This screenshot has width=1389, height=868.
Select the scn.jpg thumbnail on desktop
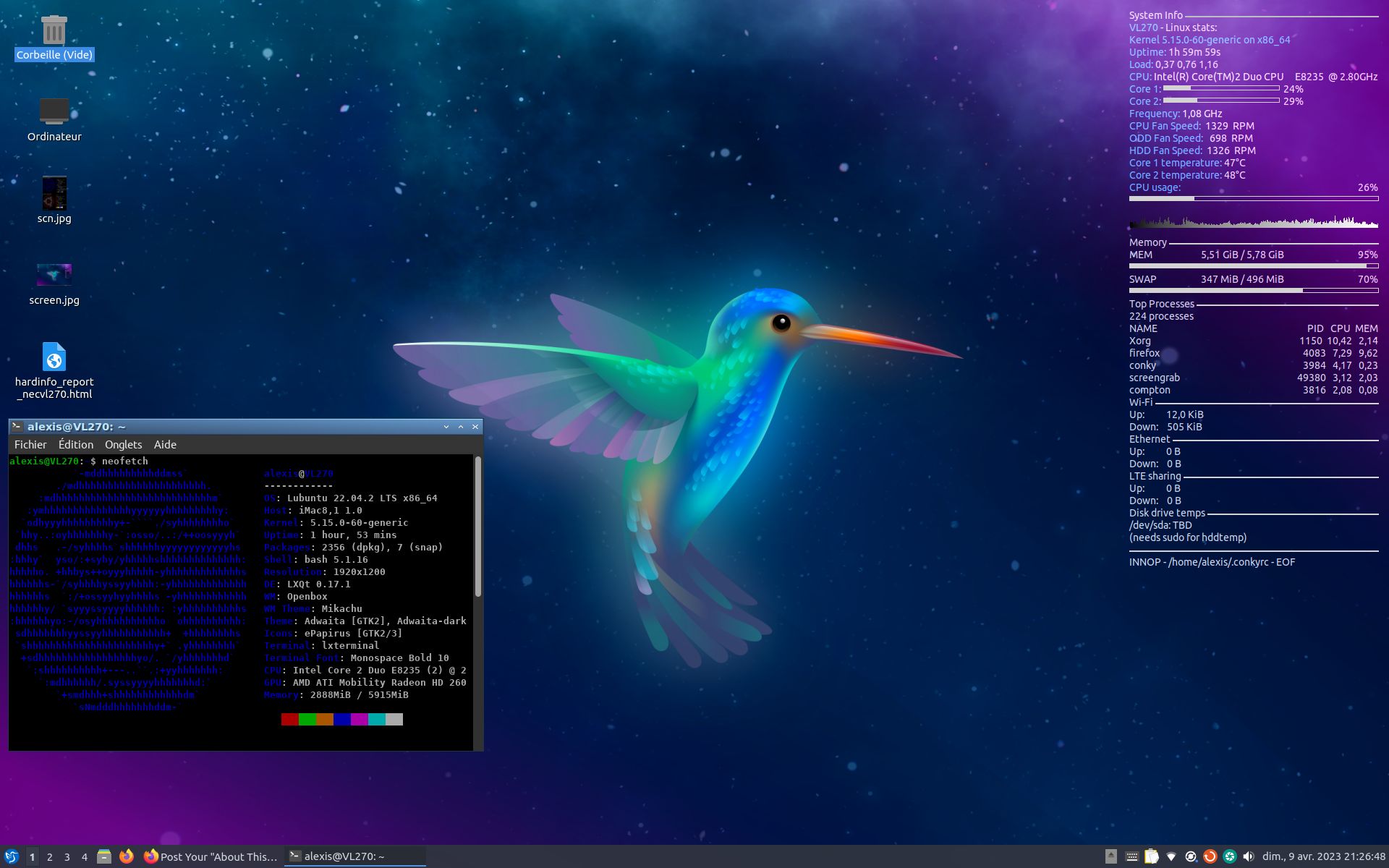pyautogui.click(x=54, y=194)
